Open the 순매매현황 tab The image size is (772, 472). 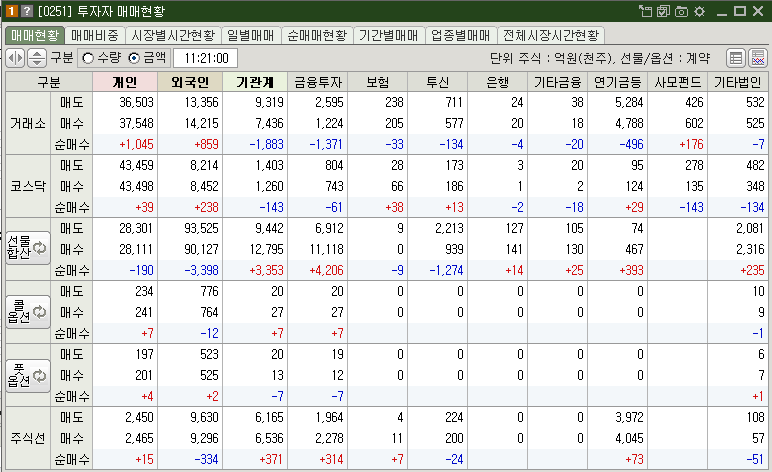(x=318, y=35)
